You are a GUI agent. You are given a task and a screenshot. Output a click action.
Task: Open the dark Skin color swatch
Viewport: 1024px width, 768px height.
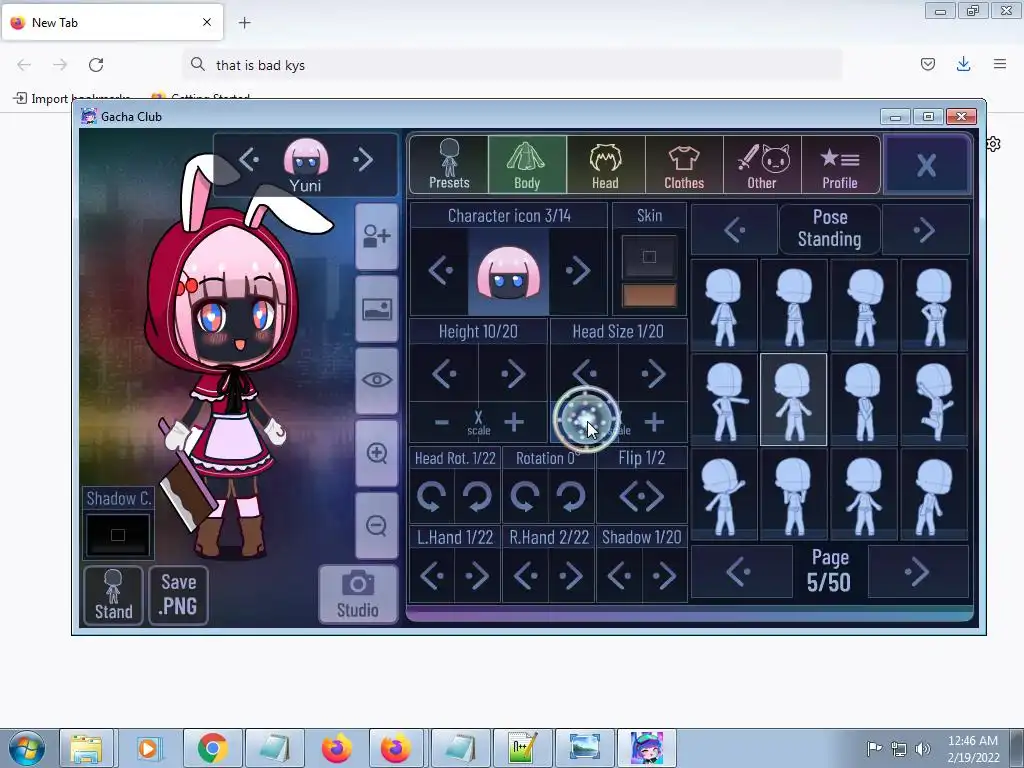[649, 257]
